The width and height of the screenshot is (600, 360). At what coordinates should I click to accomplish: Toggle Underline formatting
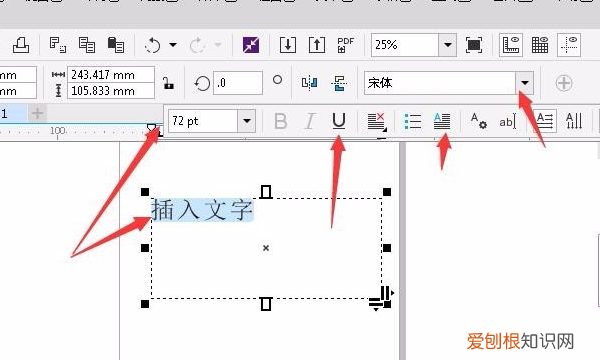point(339,121)
